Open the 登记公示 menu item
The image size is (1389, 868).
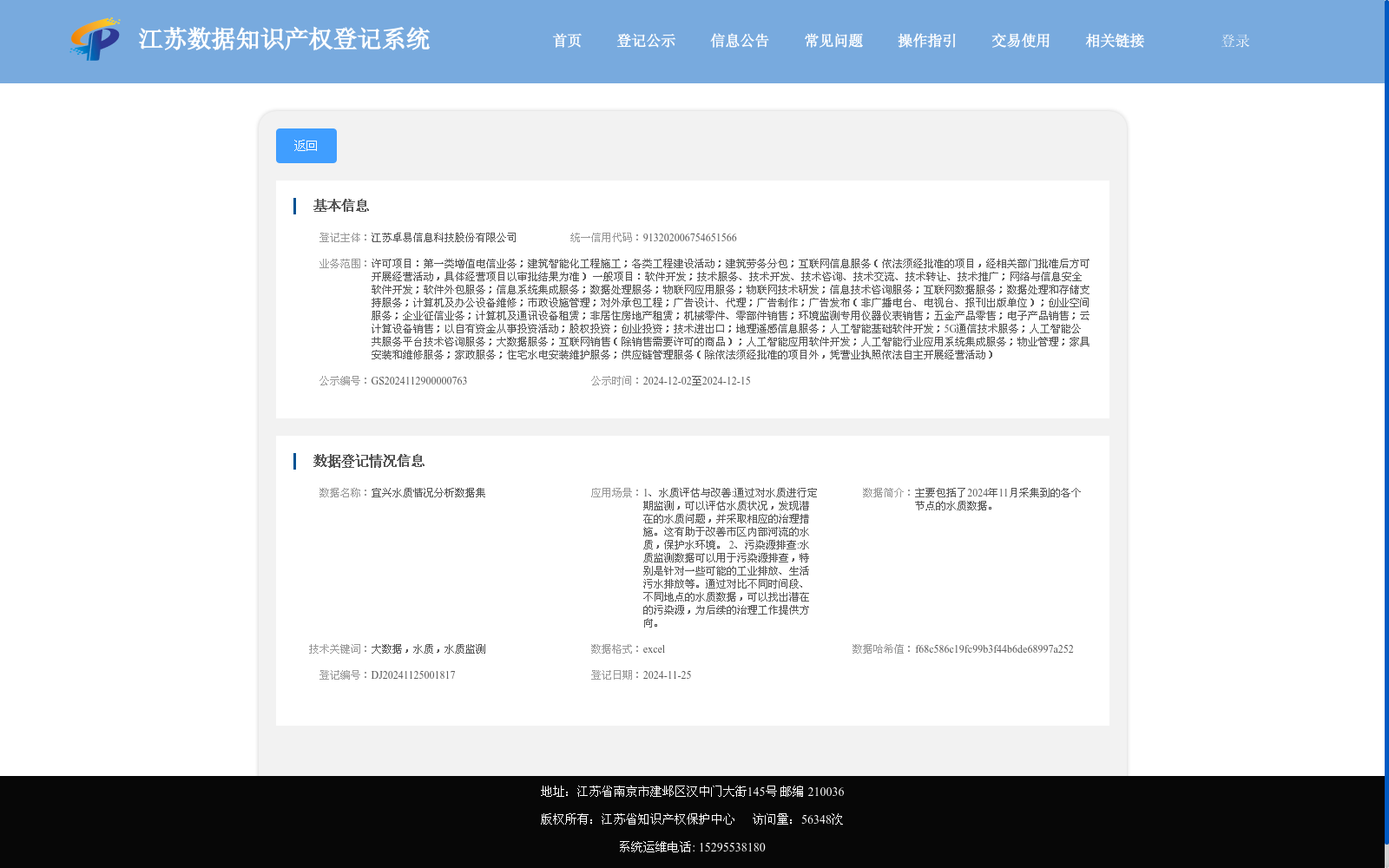click(x=646, y=41)
